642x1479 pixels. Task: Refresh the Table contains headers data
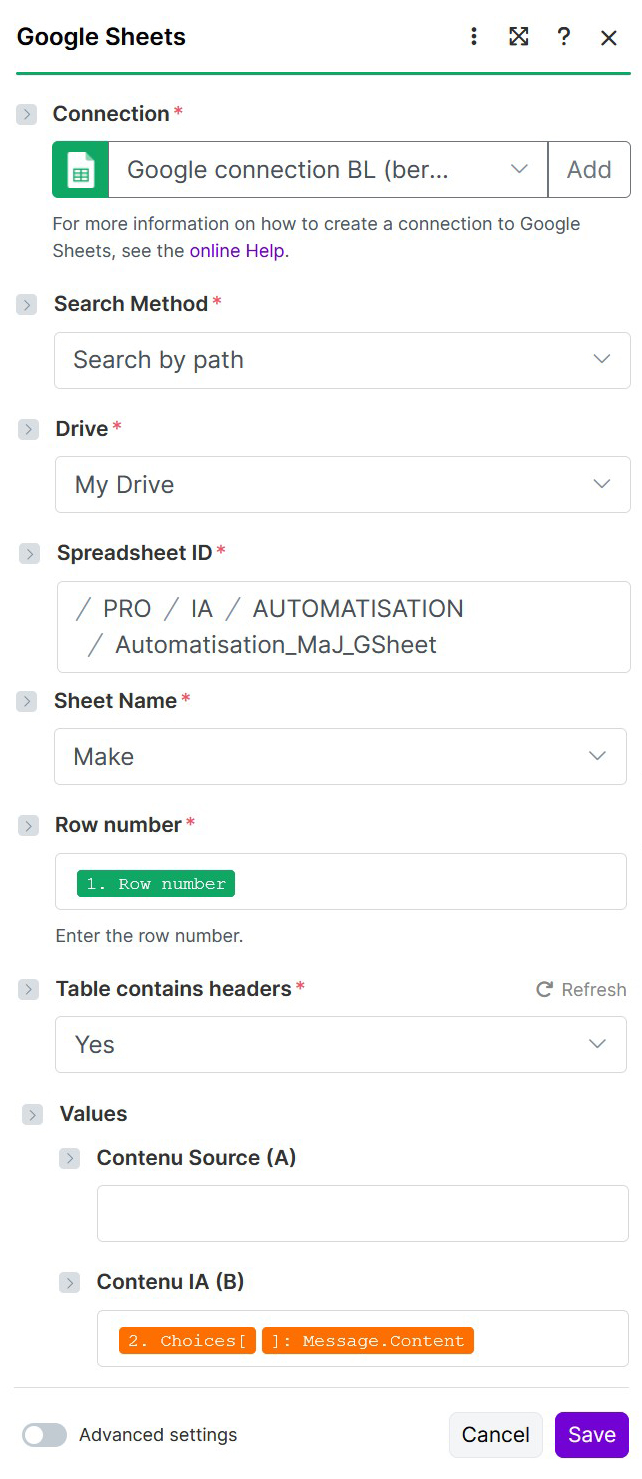pyautogui.click(x=580, y=989)
